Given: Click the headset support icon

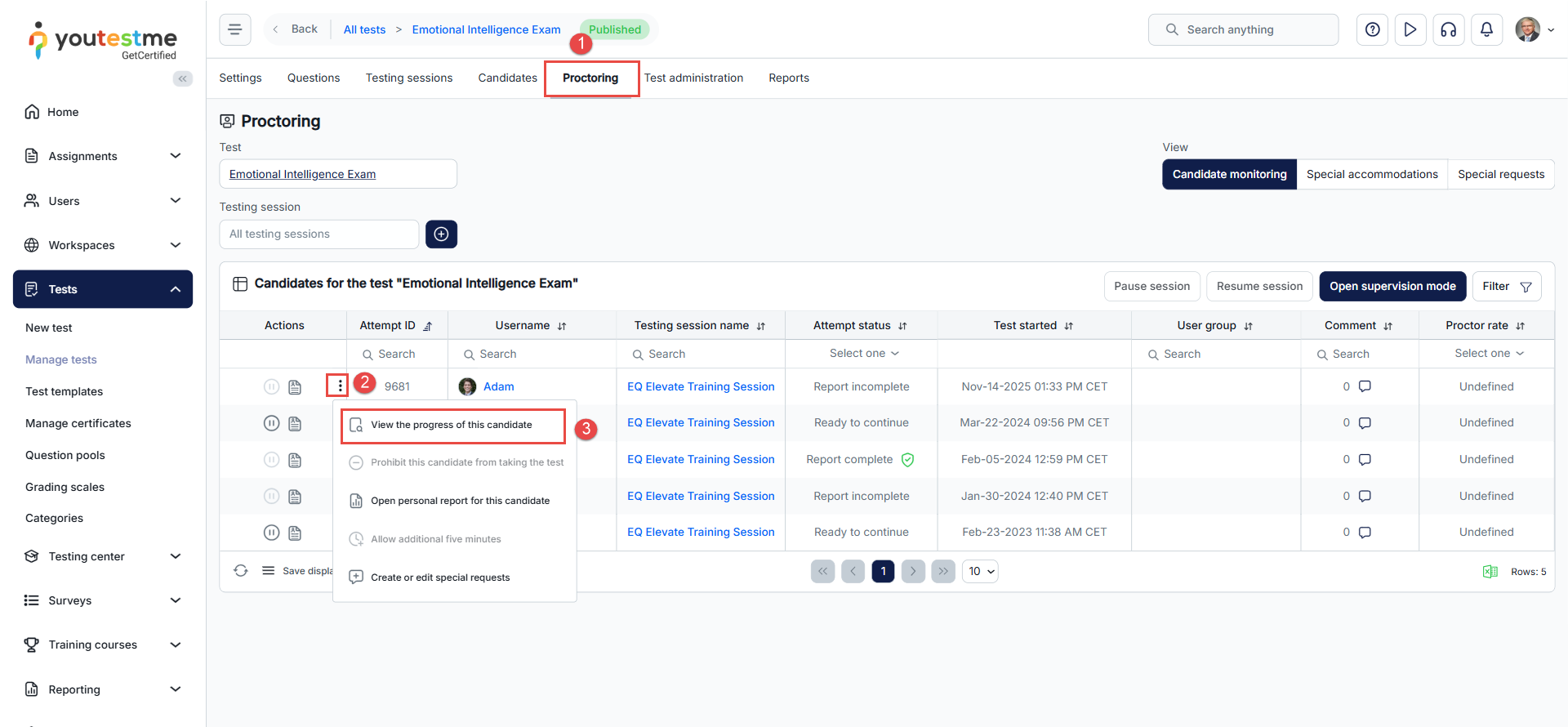Looking at the screenshot, I should click(1448, 30).
